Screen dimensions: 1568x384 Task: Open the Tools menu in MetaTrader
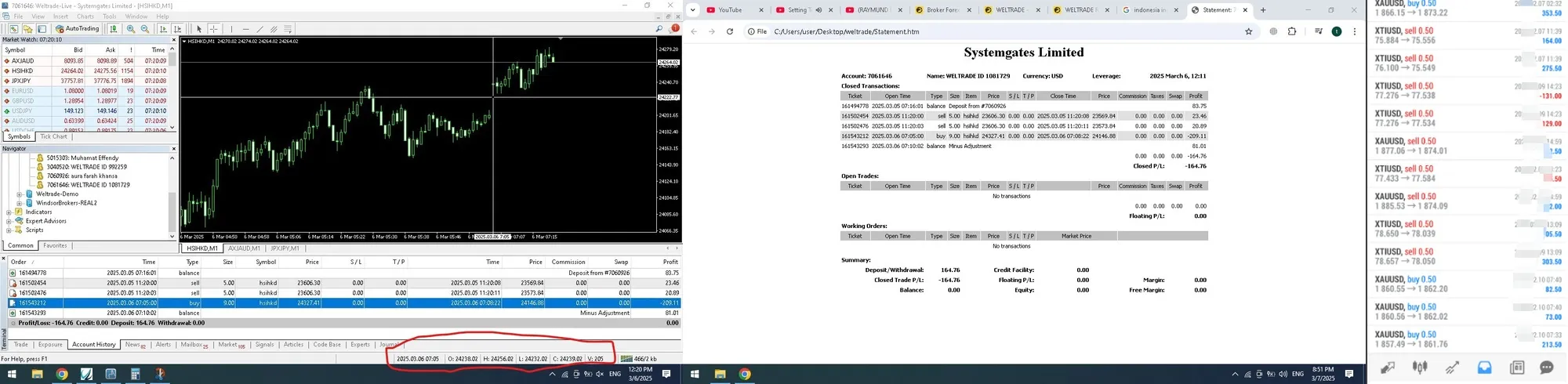pos(110,16)
